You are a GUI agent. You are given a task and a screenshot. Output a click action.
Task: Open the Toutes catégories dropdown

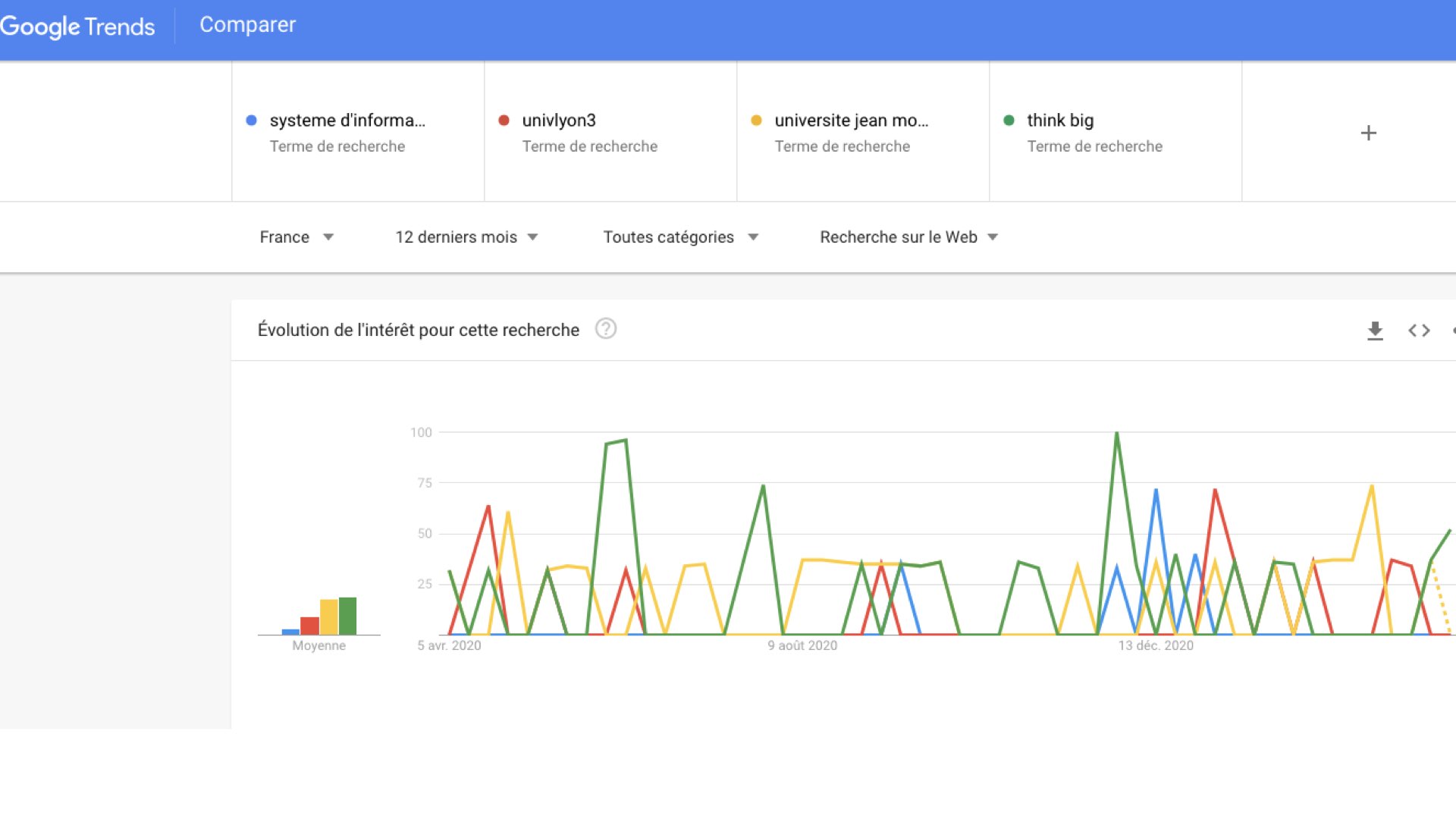(681, 237)
